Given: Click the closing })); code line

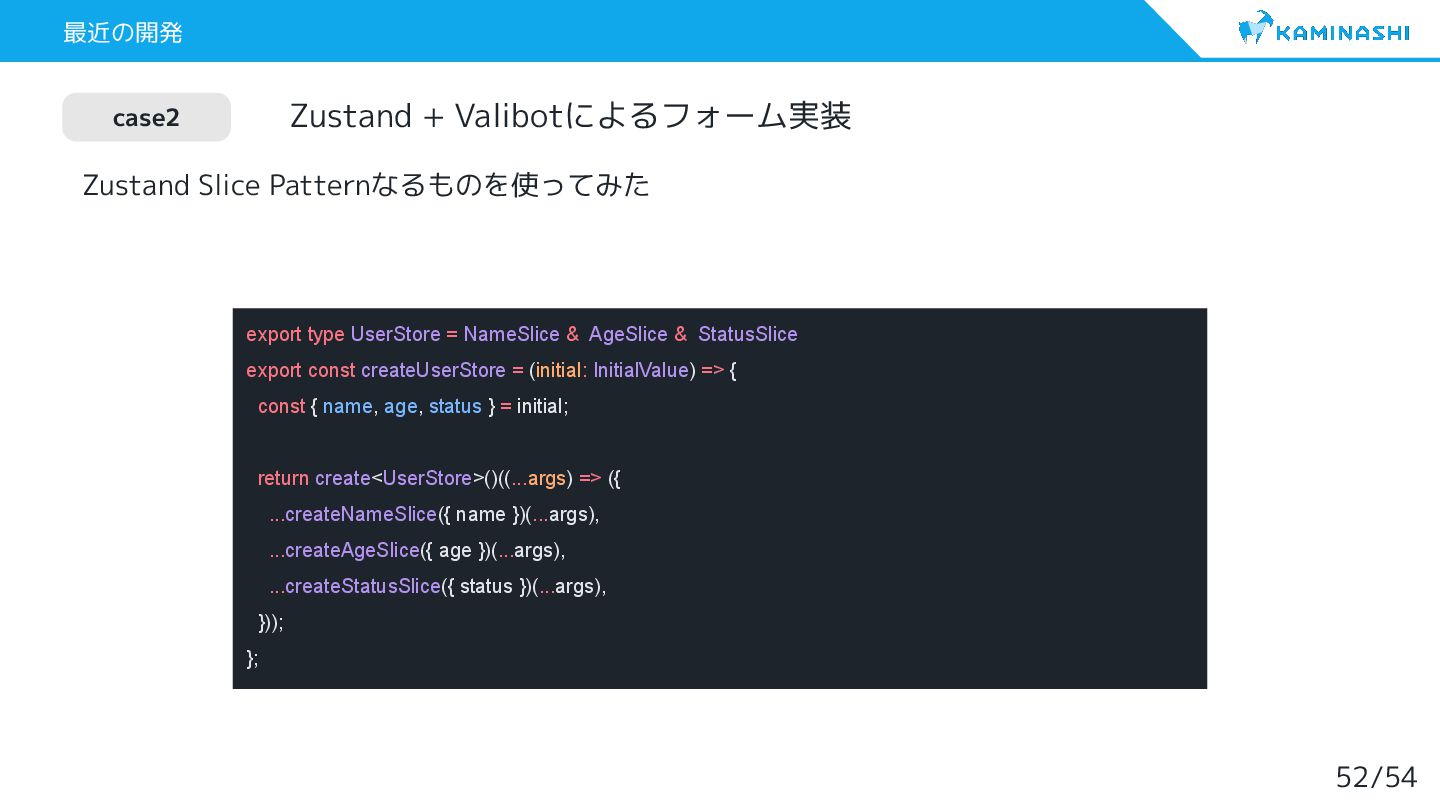Looking at the screenshot, I should 271,622.
